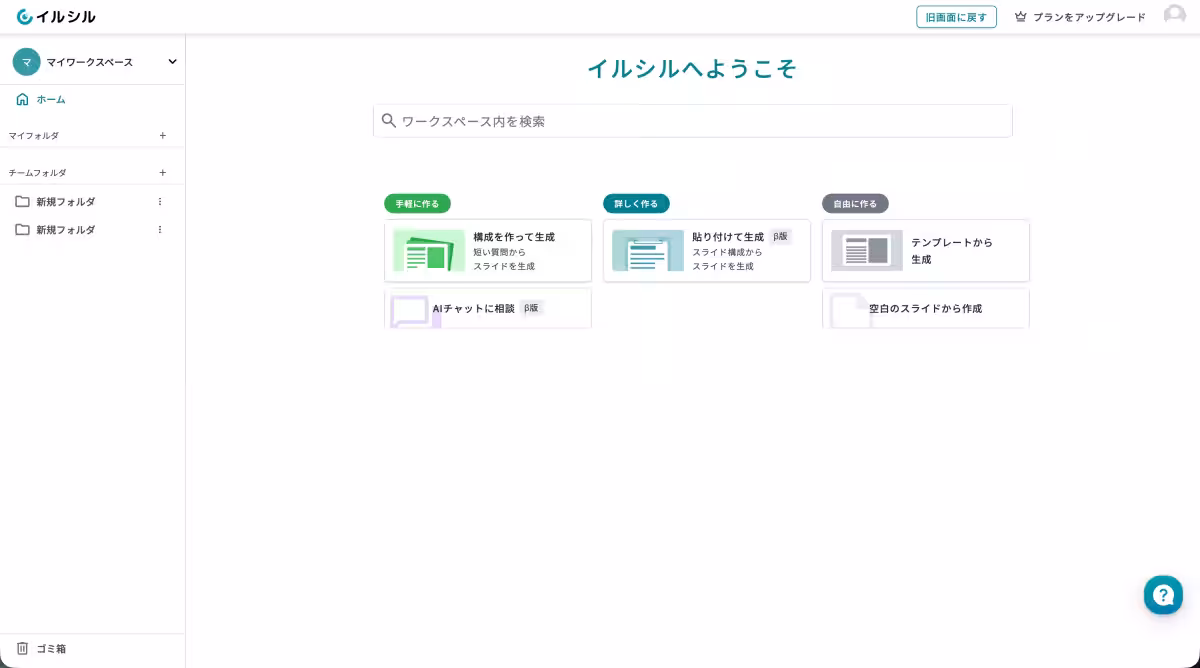Click the 旧画面に戻す button
The width and height of the screenshot is (1200, 668).
[x=956, y=16]
